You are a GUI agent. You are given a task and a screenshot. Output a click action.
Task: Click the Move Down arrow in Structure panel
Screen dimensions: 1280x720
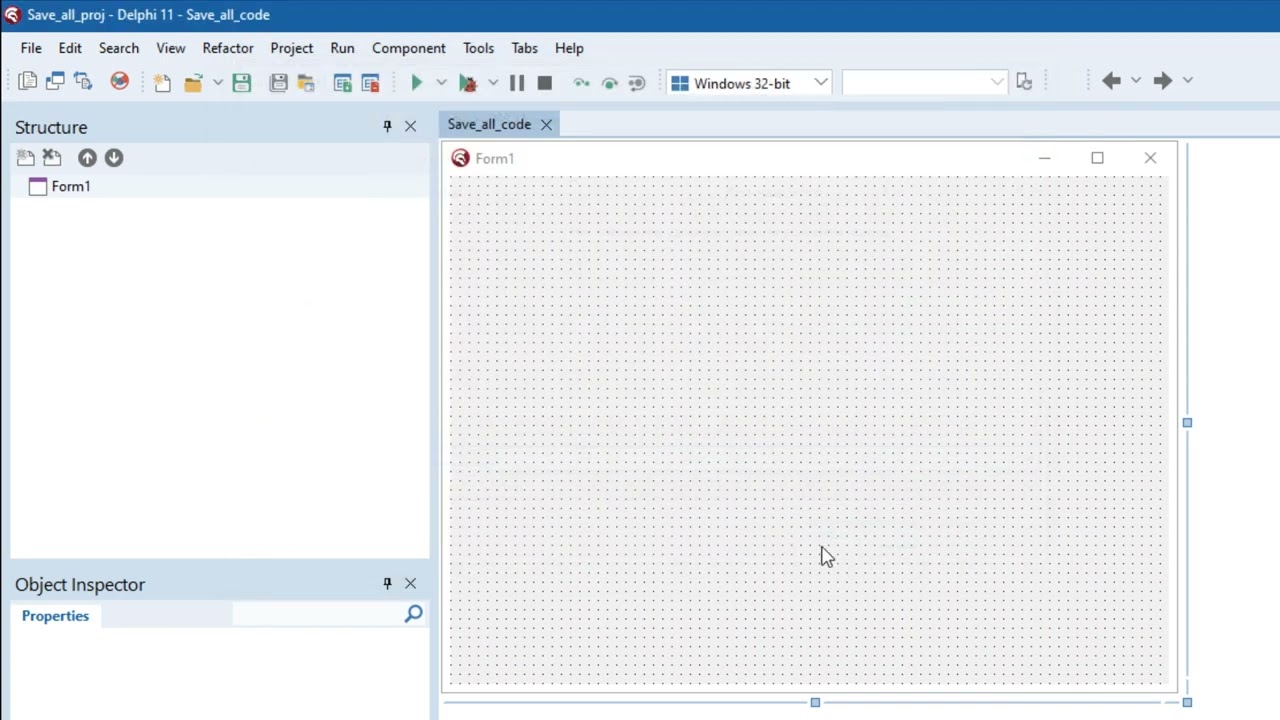114,157
